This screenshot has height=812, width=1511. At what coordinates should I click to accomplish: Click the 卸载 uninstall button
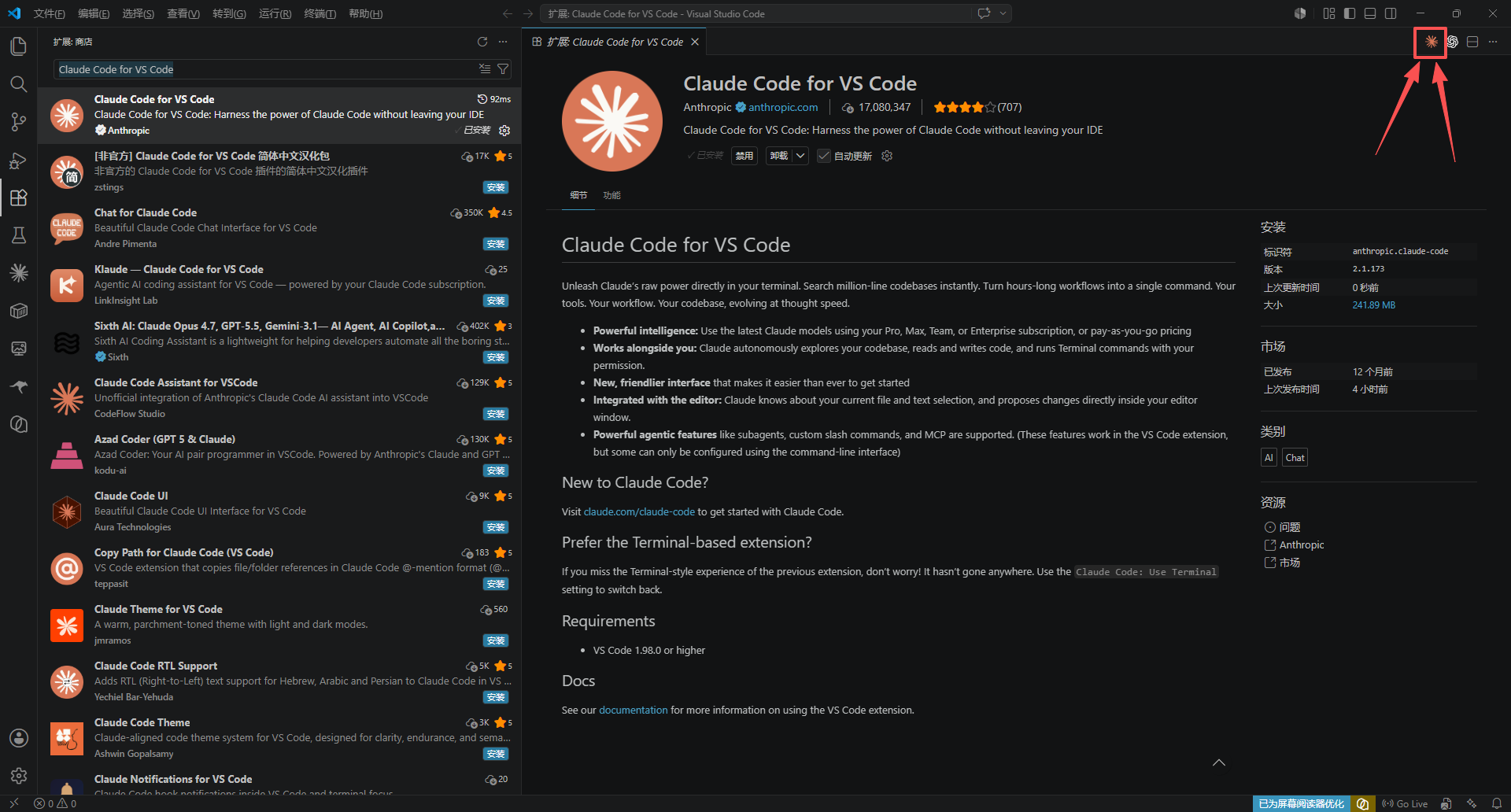tap(779, 156)
